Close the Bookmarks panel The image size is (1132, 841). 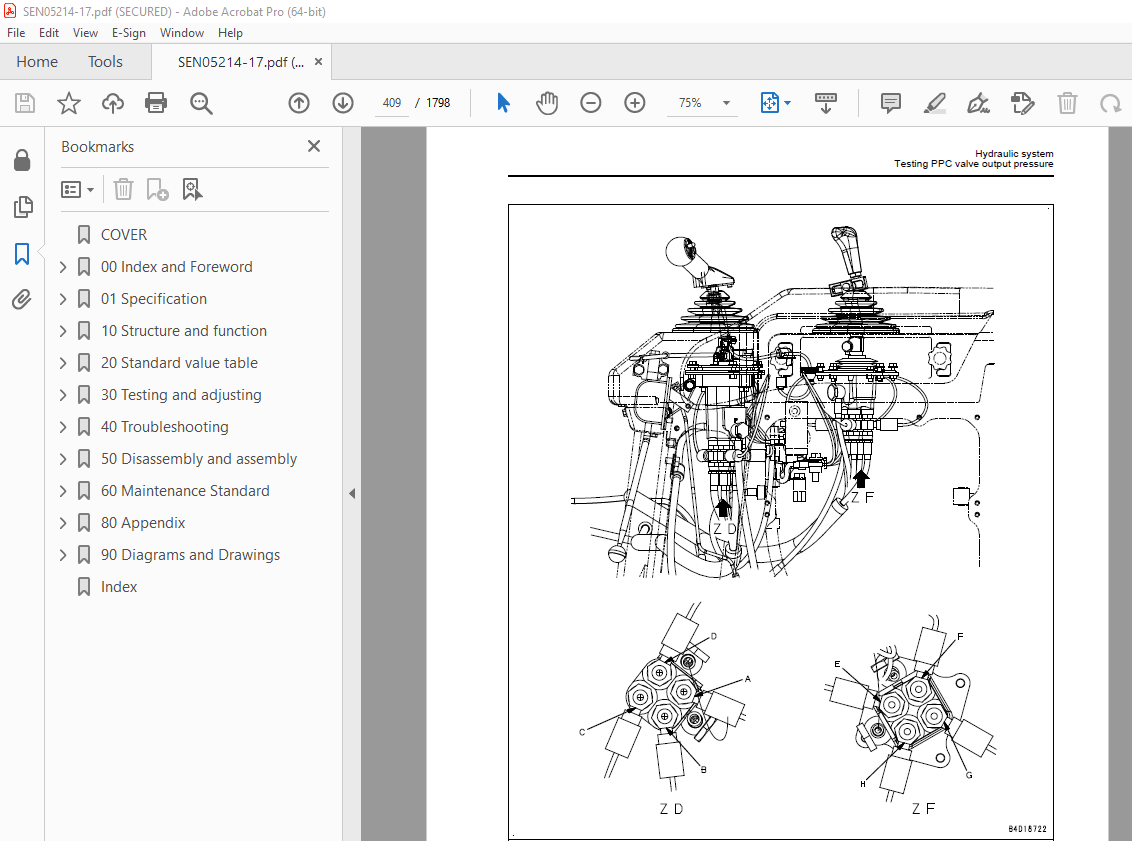314,147
